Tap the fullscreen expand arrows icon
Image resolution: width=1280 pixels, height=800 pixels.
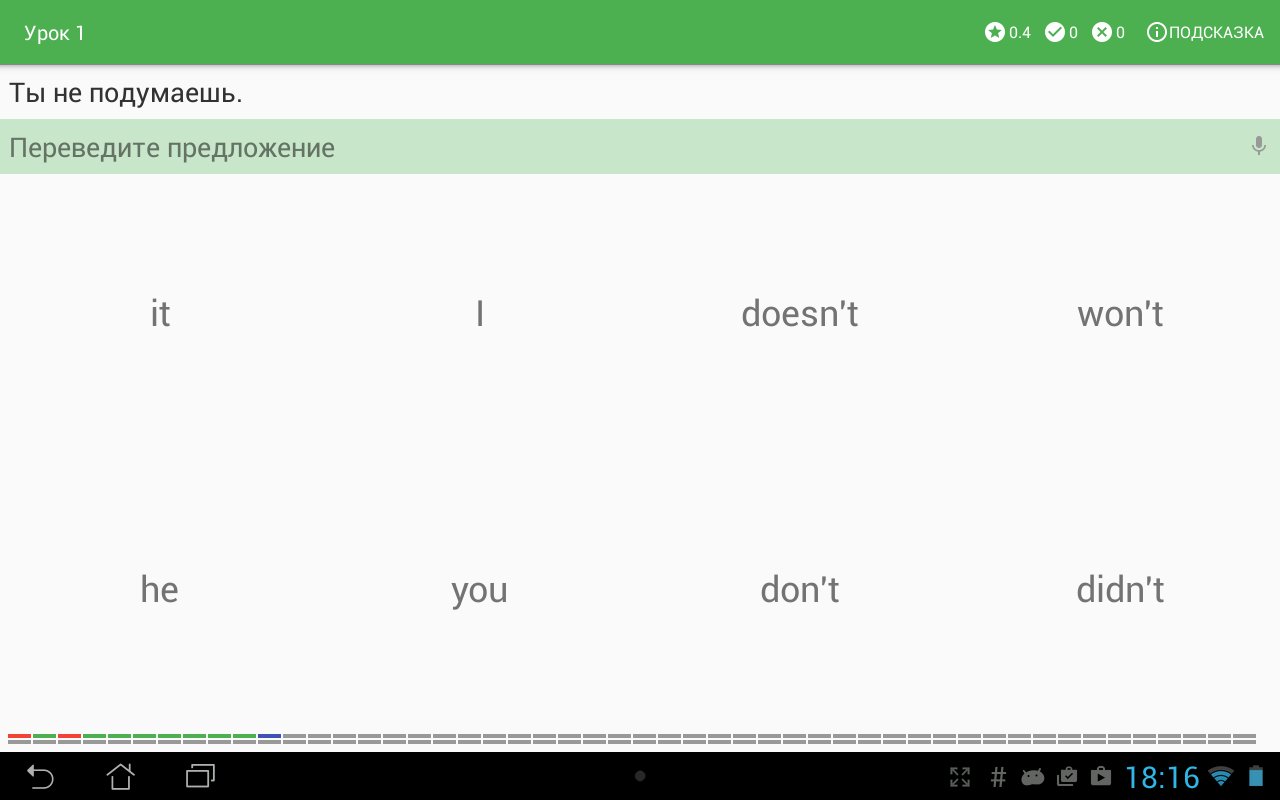coord(959,777)
